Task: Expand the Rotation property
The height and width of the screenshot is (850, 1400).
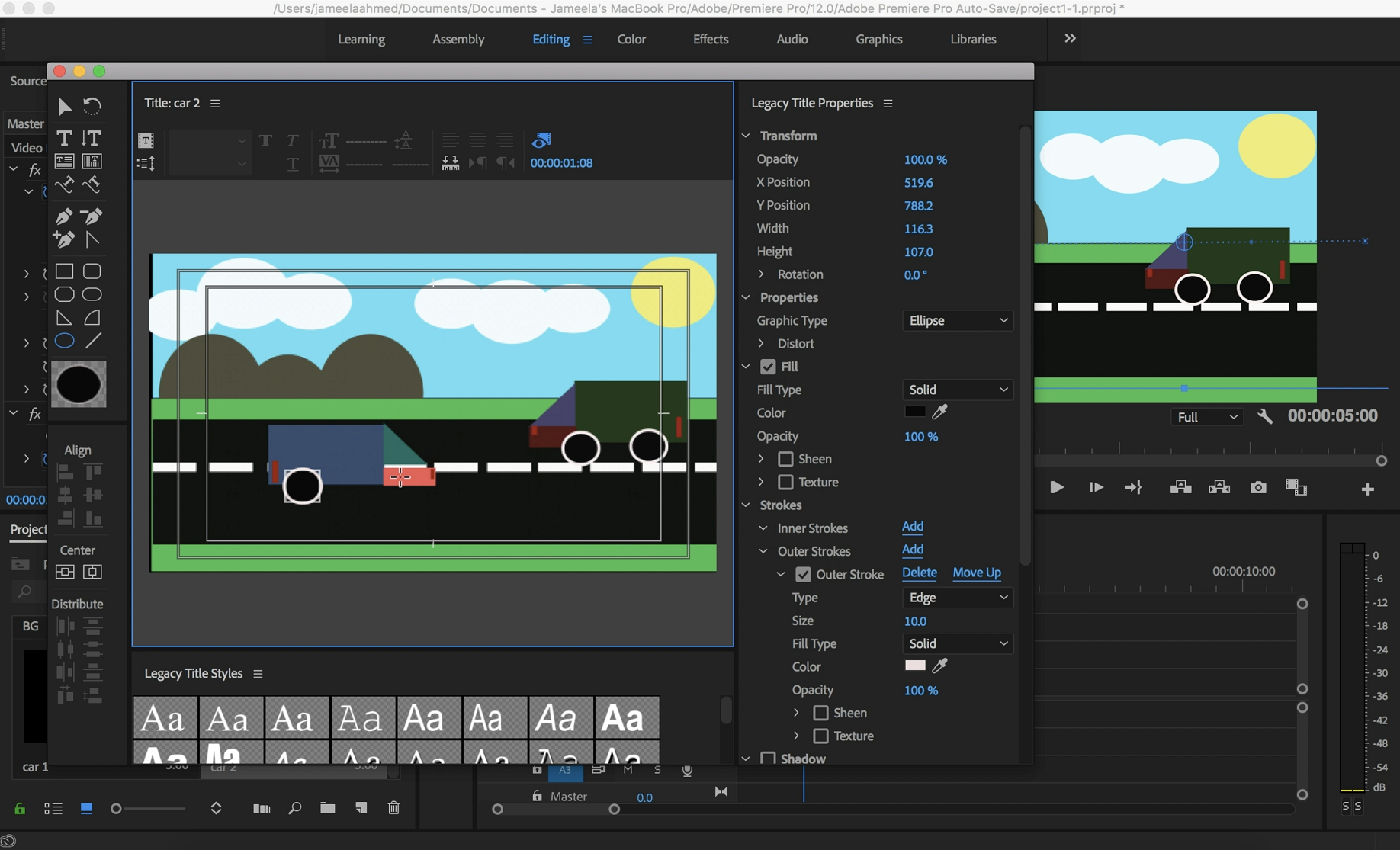Action: (761, 274)
